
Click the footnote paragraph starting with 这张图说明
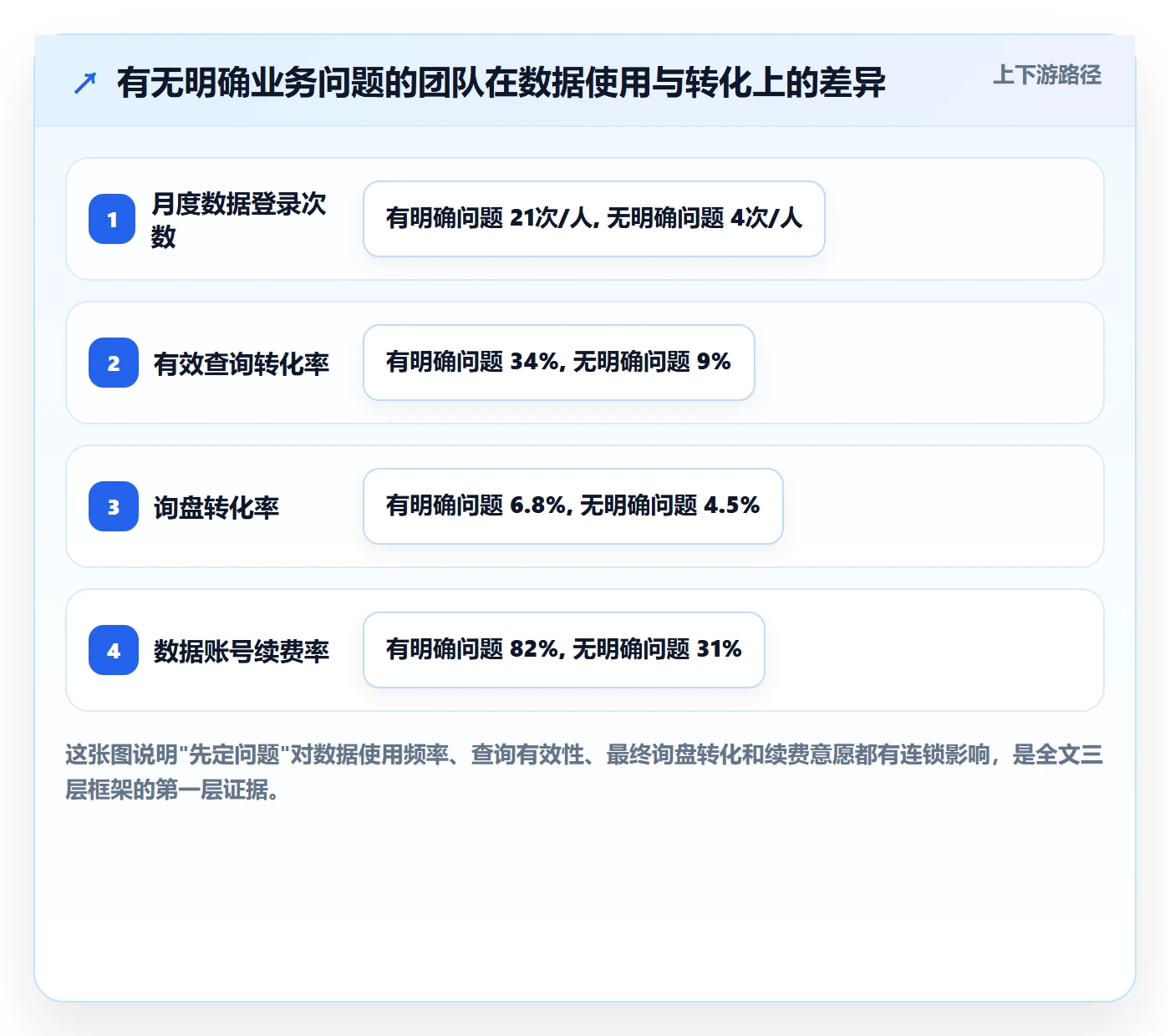click(584, 772)
